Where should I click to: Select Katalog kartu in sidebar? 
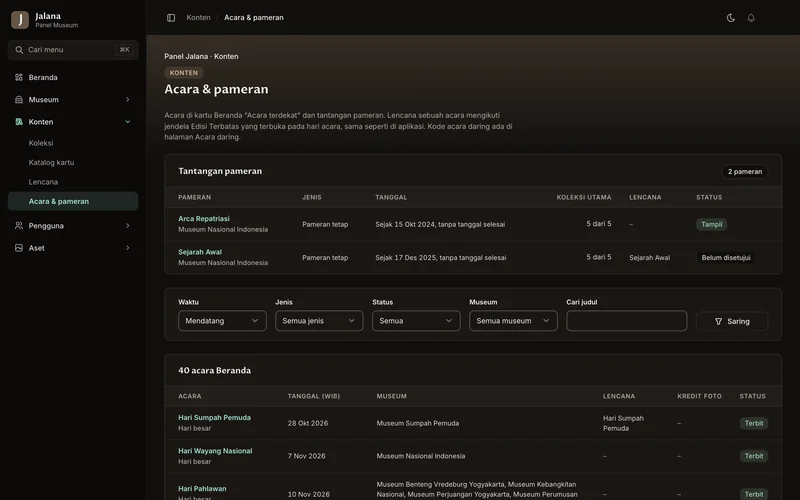tap(52, 163)
